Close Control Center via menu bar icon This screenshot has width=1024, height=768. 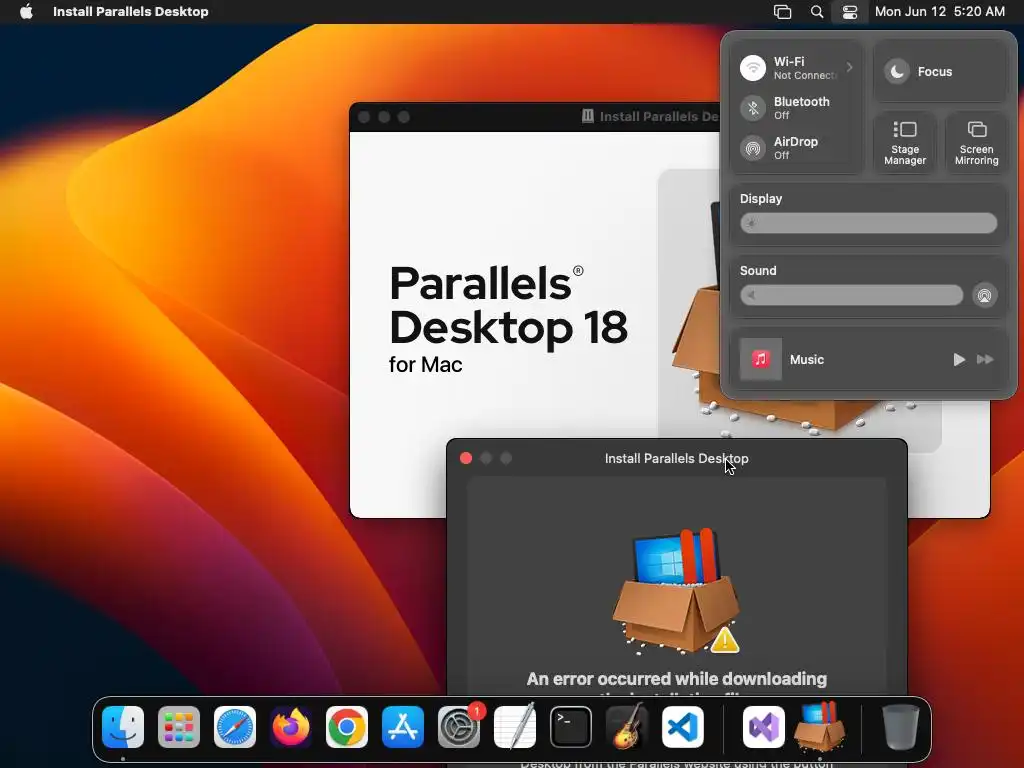point(850,12)
